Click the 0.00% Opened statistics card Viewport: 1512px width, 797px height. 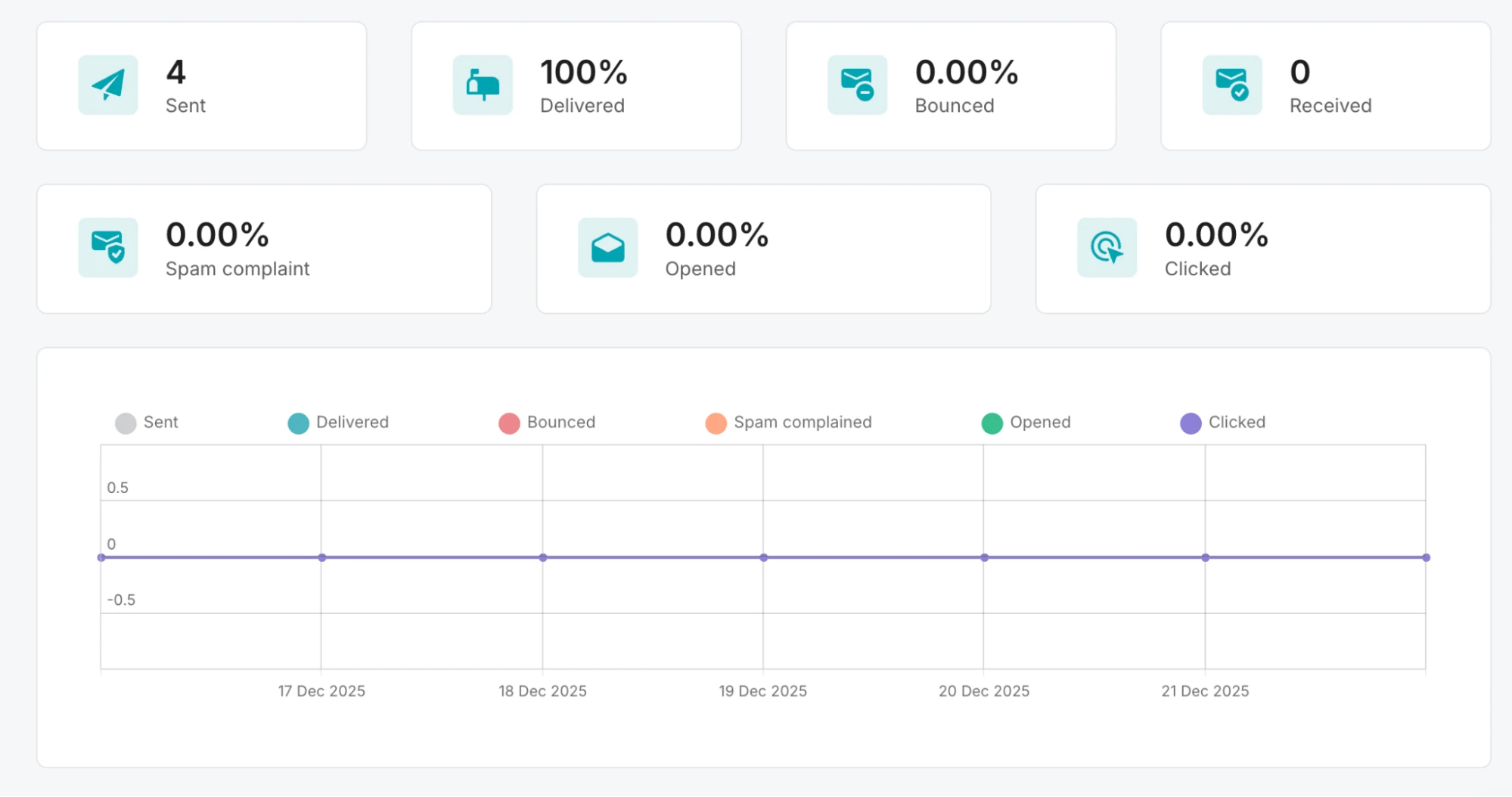[763, 248]
